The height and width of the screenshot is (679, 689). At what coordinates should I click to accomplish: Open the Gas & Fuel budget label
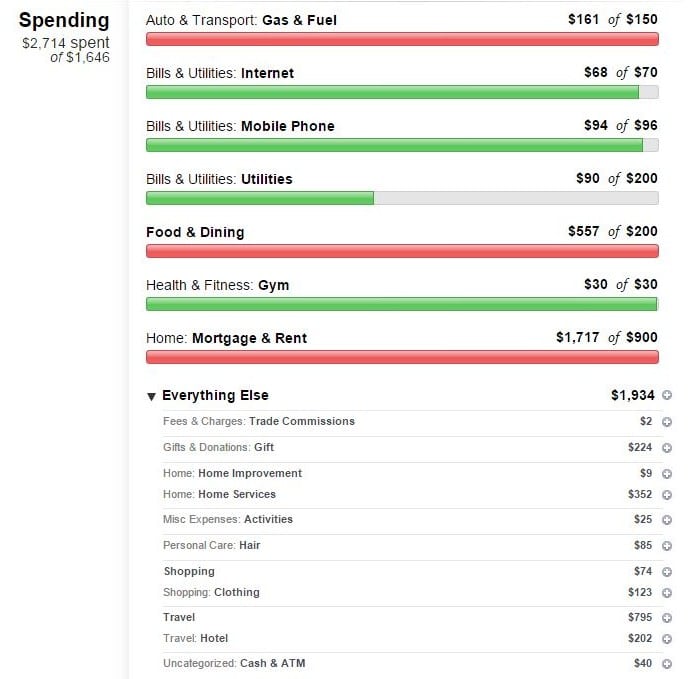pos(241,20)
